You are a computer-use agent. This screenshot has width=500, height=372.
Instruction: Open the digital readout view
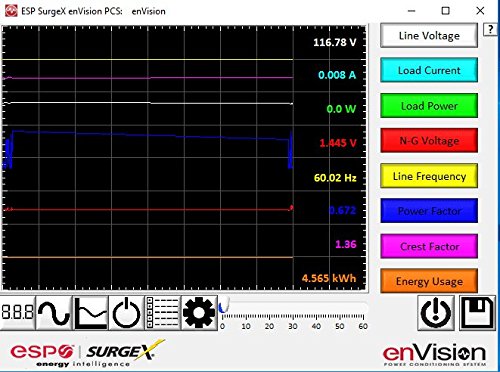tap(18, 313)
